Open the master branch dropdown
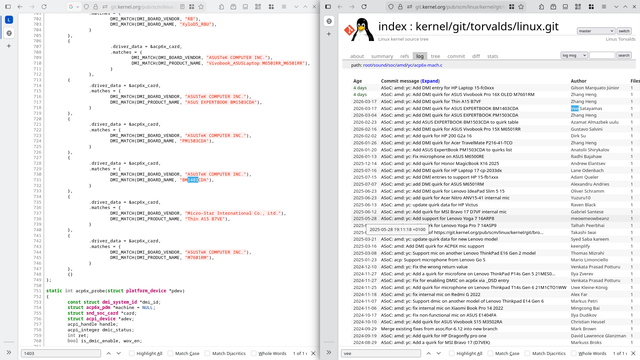The height and width of the screenshot is (360, 640). [x=596, y=31]
